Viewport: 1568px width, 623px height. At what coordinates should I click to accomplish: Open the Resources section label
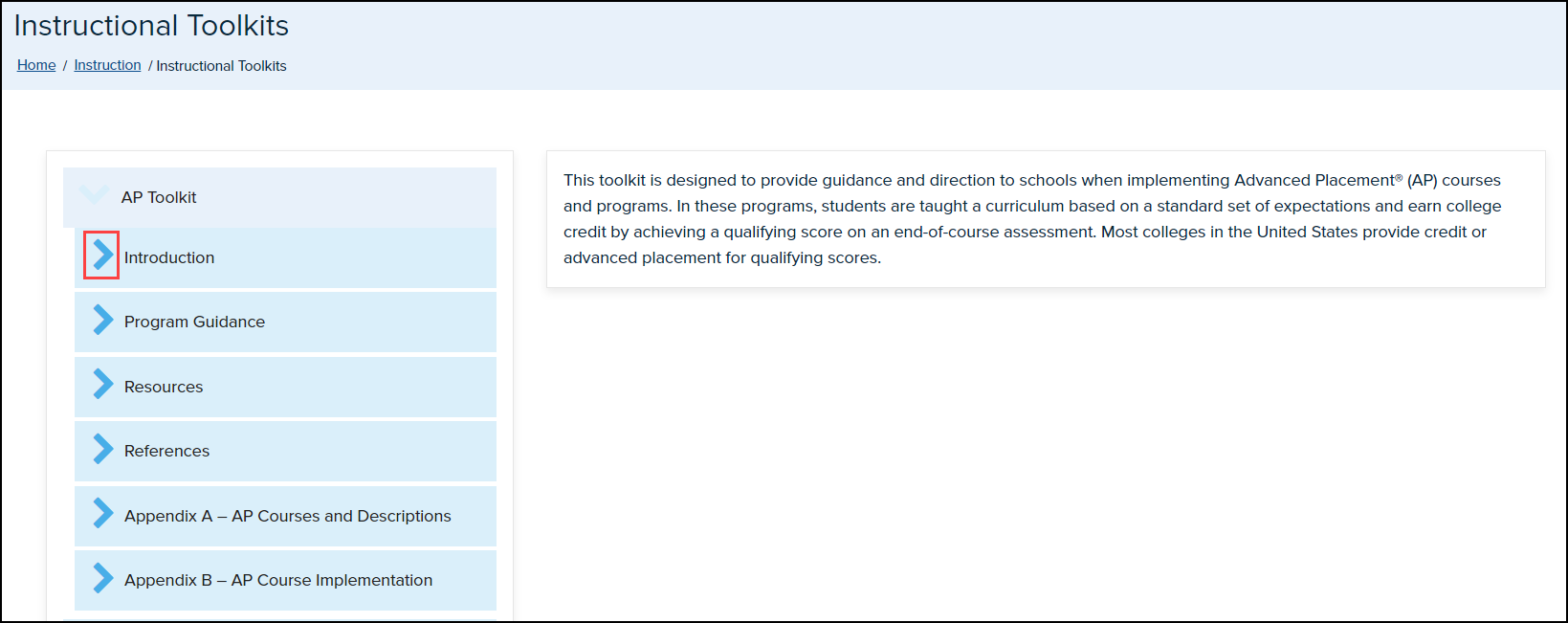pyautogui.click(x=164, y=387)
